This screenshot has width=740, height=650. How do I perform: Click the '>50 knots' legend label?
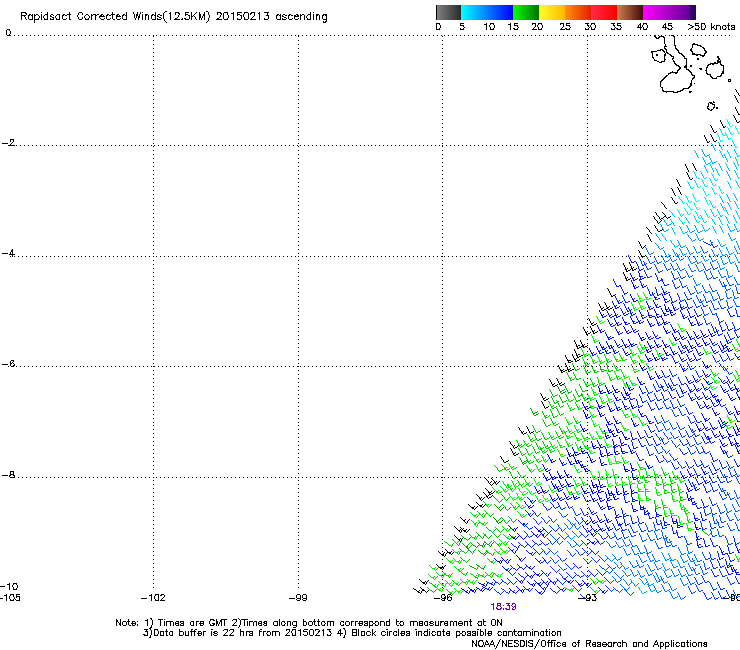(x=711, y=27)
